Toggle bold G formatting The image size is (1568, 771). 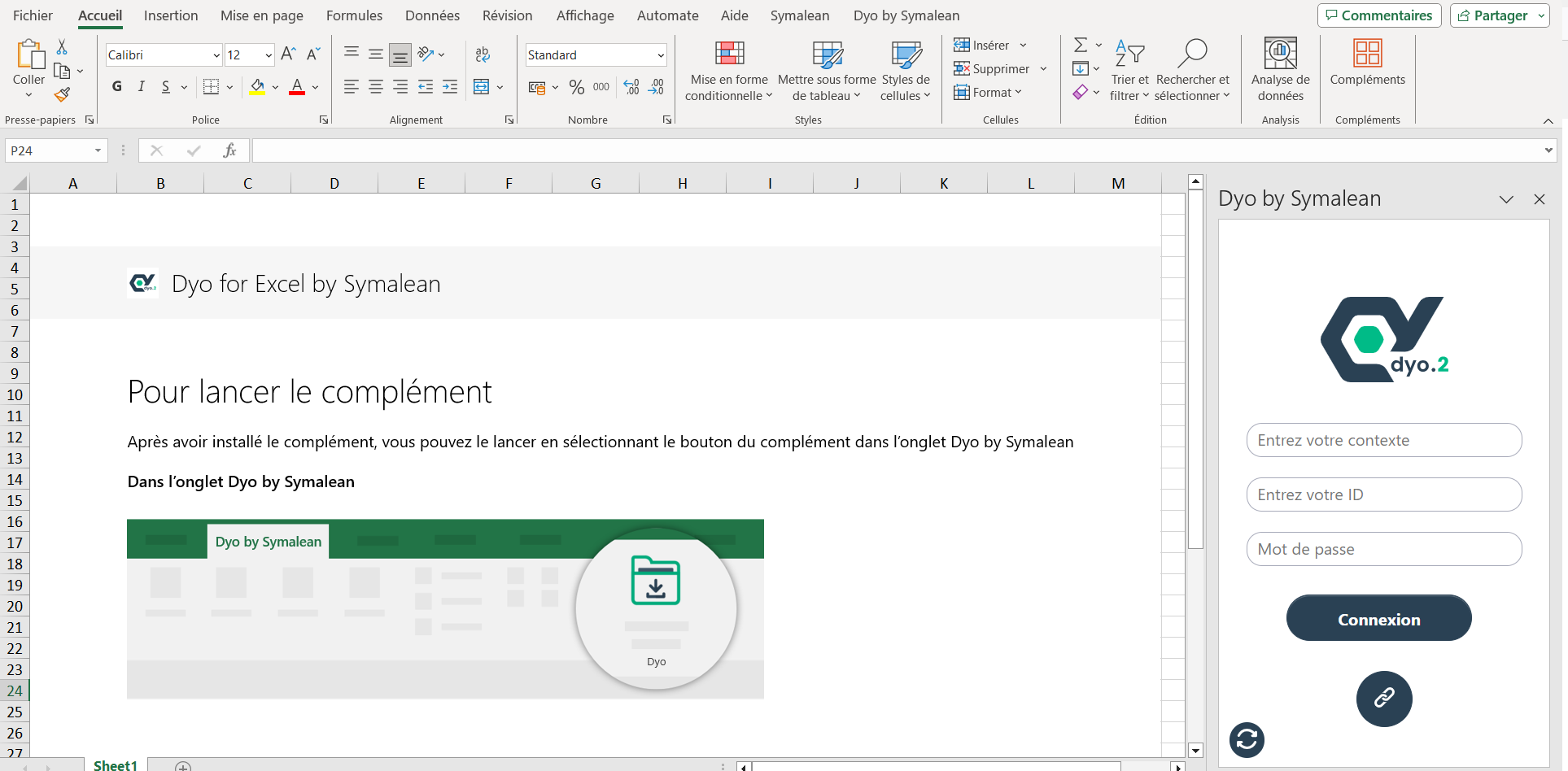coord(117,87)
